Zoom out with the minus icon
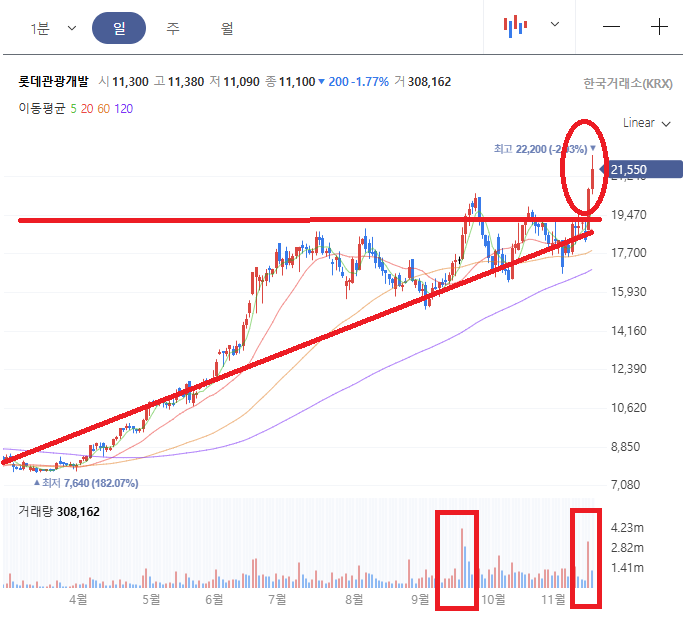The image size is (691, 623). pyautogui.click(x=611, y=27)
